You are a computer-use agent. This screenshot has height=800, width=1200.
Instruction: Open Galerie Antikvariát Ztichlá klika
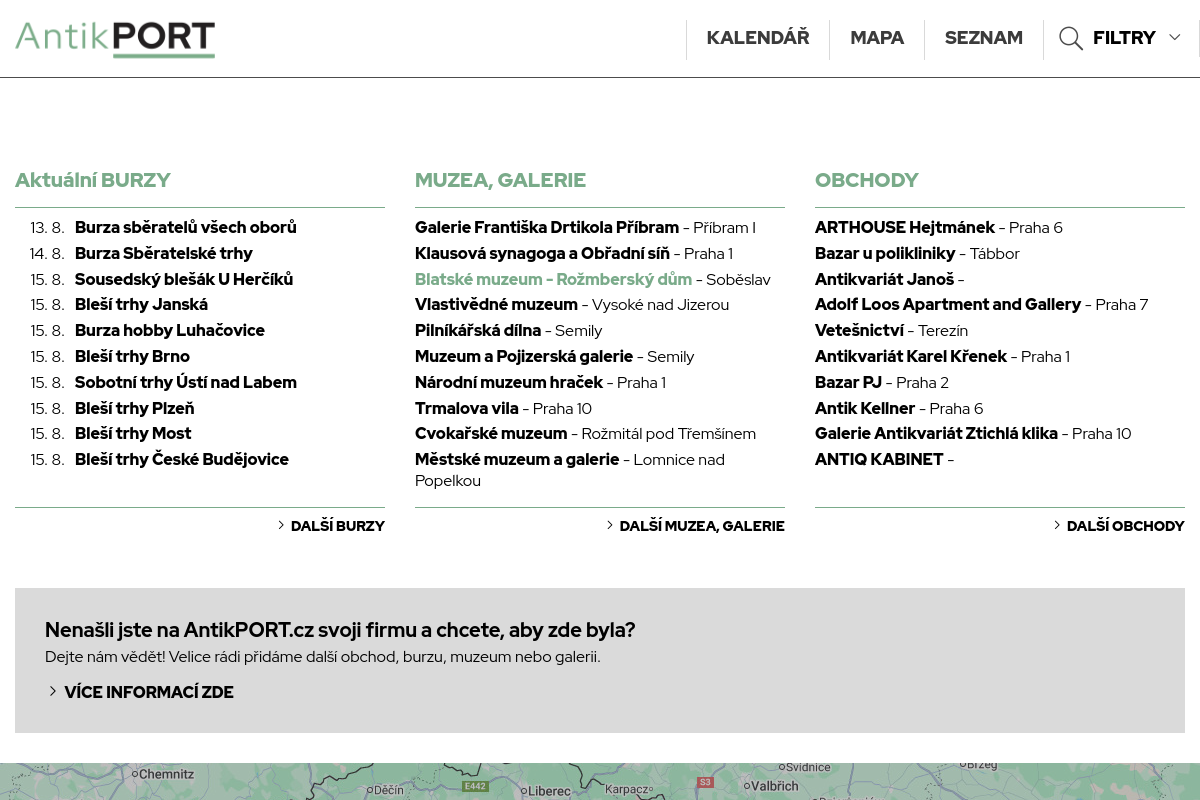tap(936, 433)
